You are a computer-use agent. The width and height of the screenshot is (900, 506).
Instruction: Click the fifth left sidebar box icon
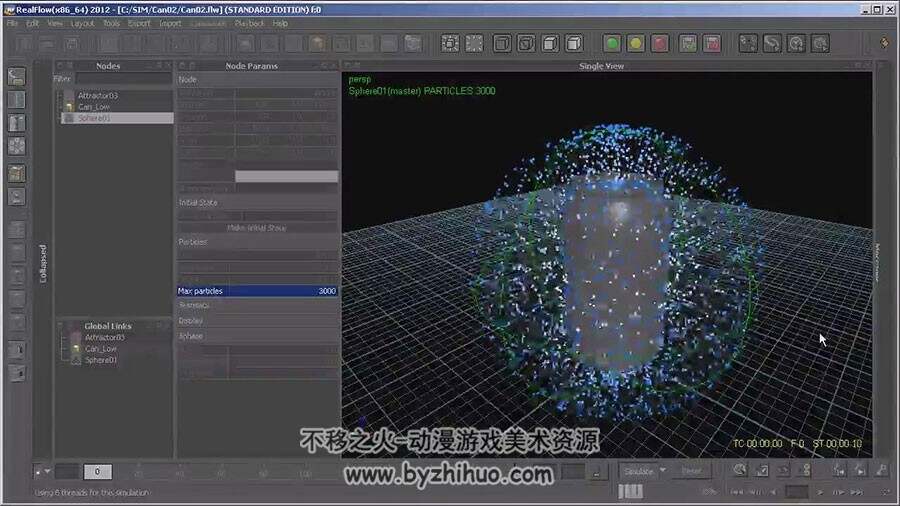[17, 173]
